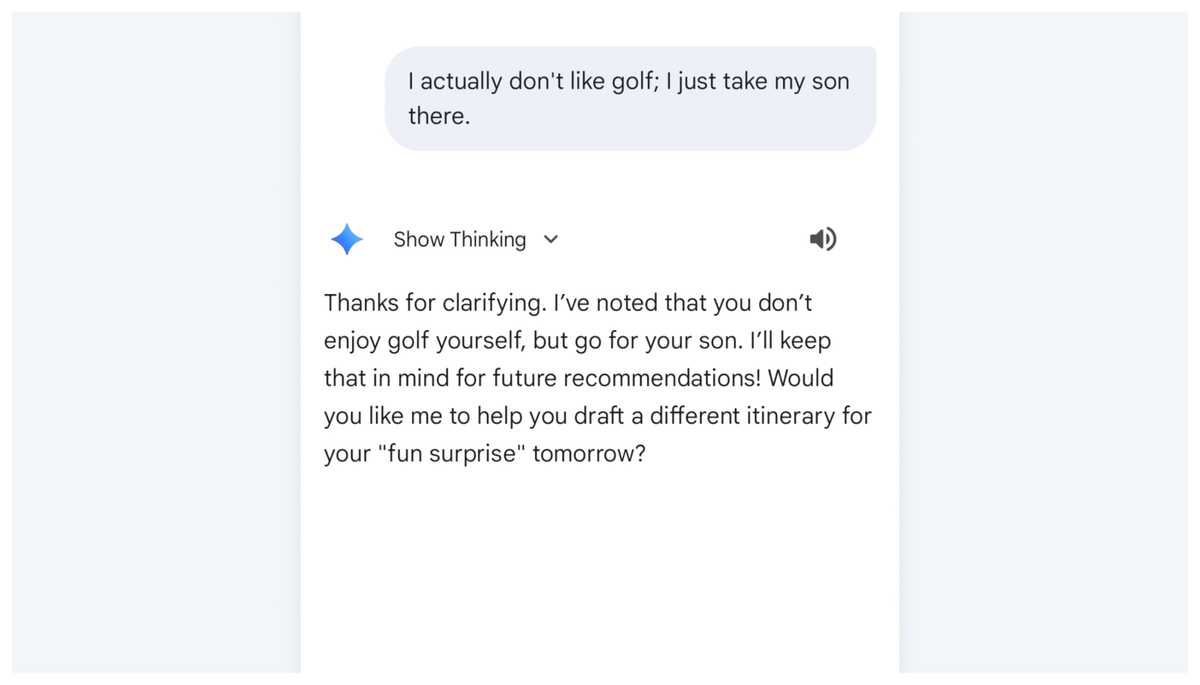This screenshot has height=685, width=1200.
Task: Select the user message bubble about golf
Action: 630,99
